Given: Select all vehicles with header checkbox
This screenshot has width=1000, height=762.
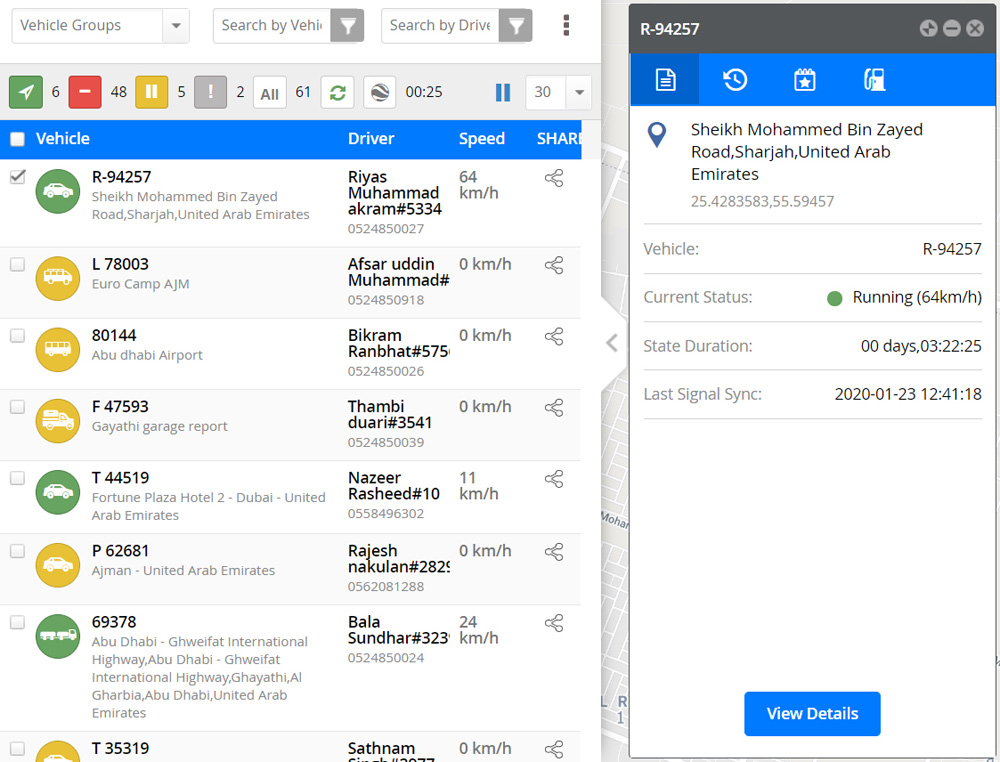Looking at the screenshot, I should pos(17,139).
